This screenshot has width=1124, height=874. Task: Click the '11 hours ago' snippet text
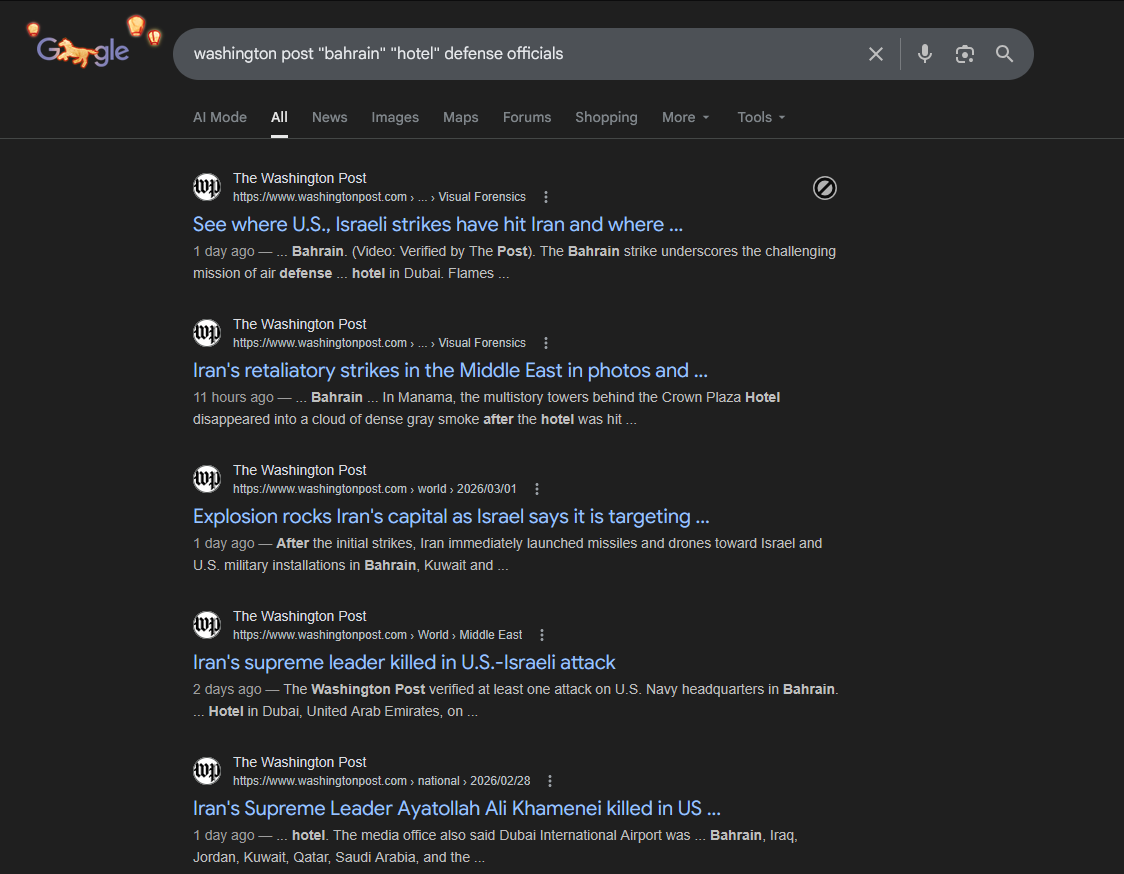[x=233, y=397]
